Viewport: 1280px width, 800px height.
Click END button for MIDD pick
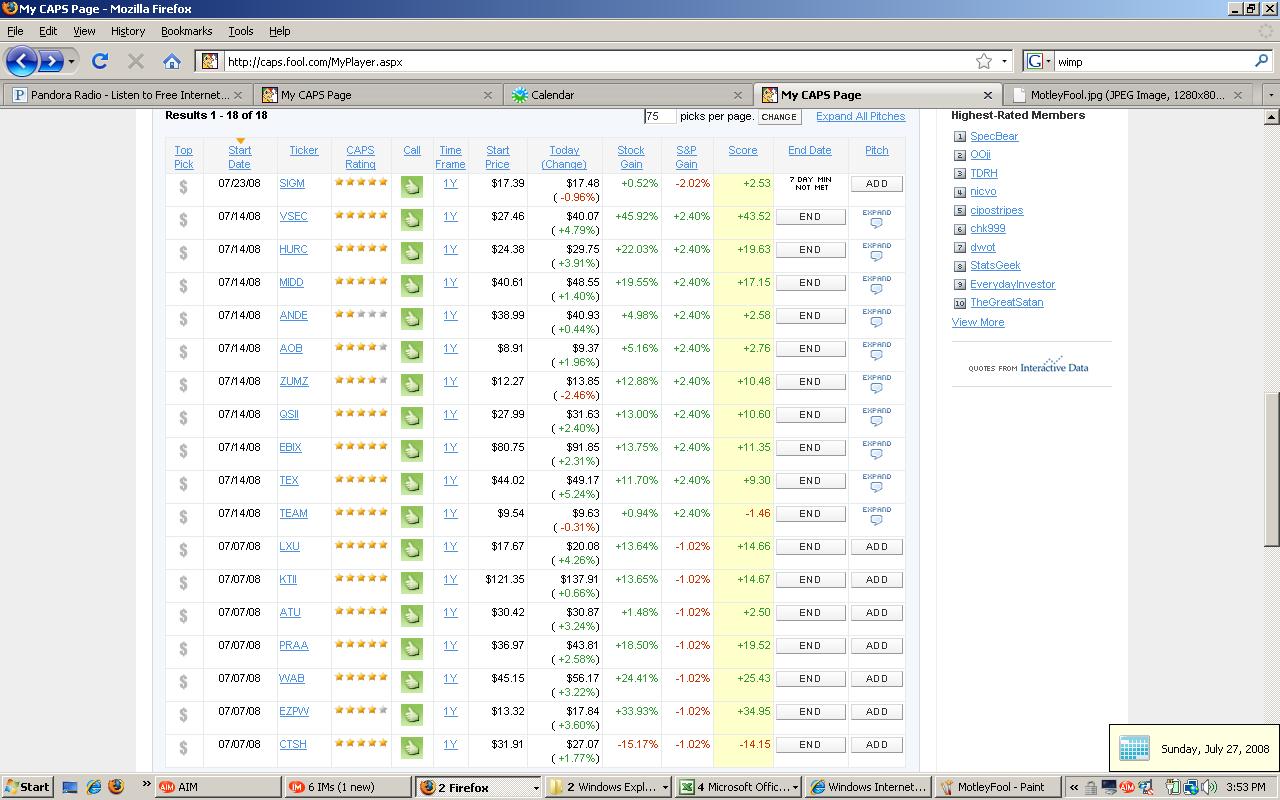coord(810,283)
